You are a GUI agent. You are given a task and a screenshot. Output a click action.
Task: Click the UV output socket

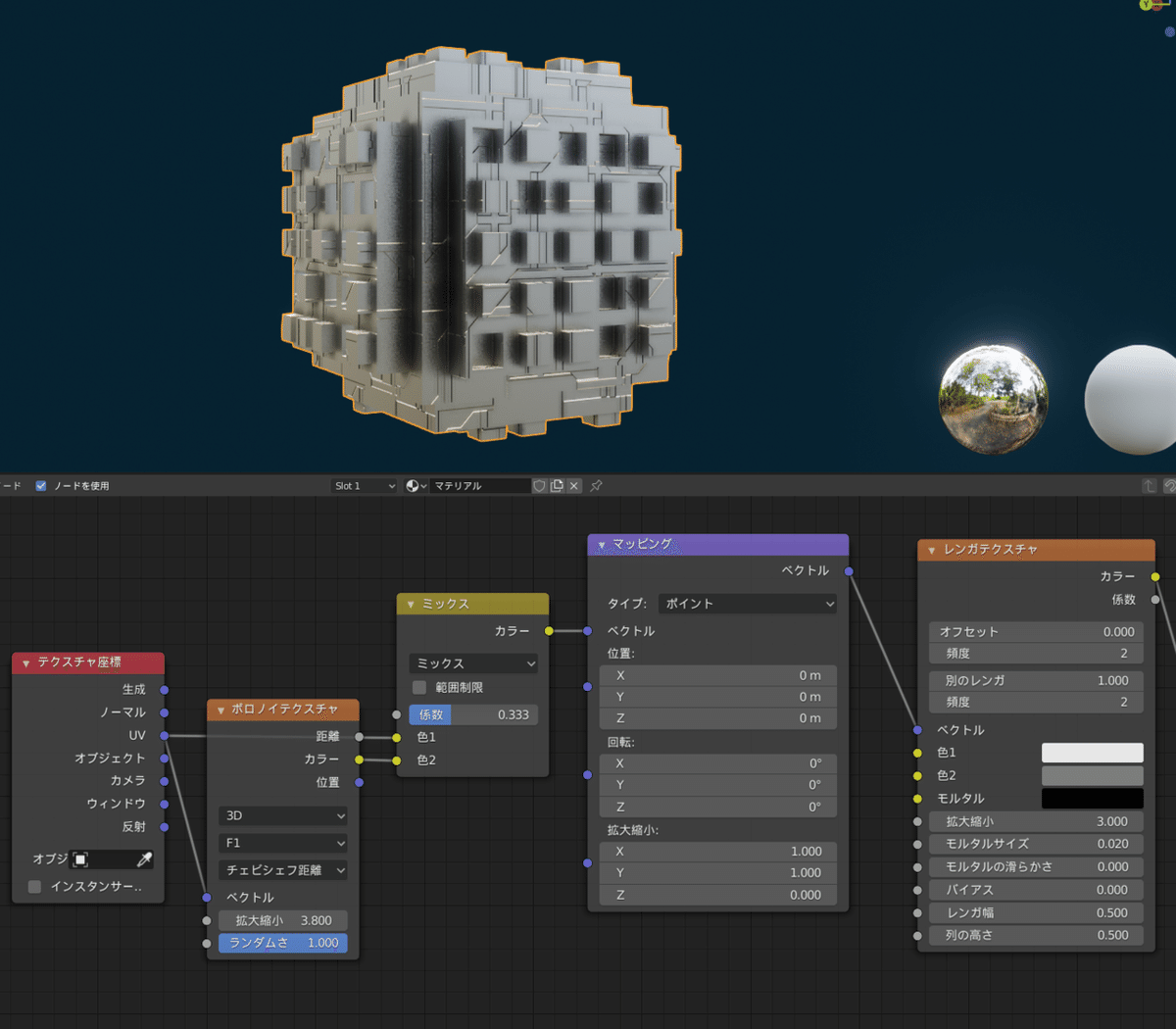[164, 735]
